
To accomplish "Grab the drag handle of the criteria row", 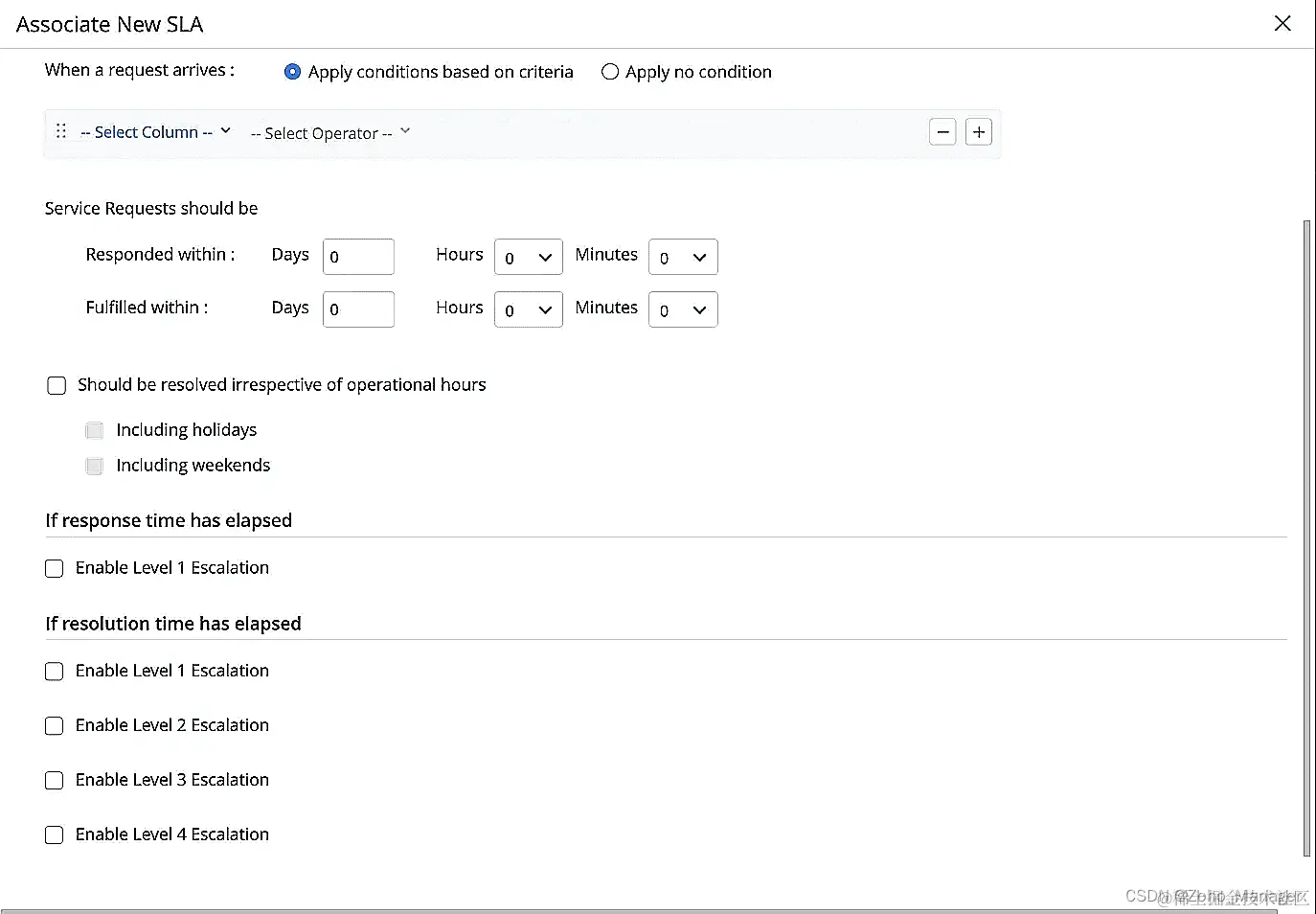I will [x=61, y=131].
